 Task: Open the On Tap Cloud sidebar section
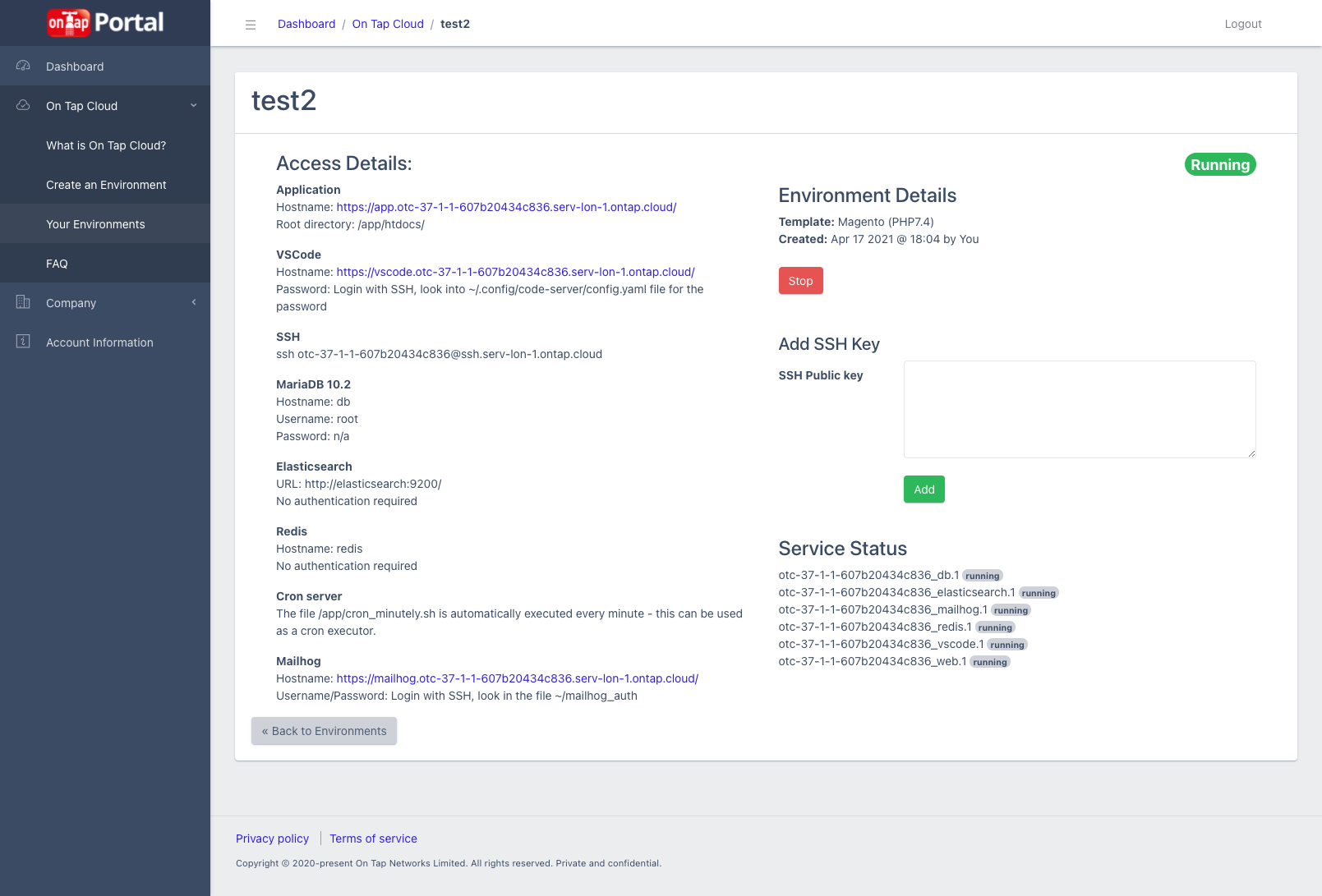[105, 105]
